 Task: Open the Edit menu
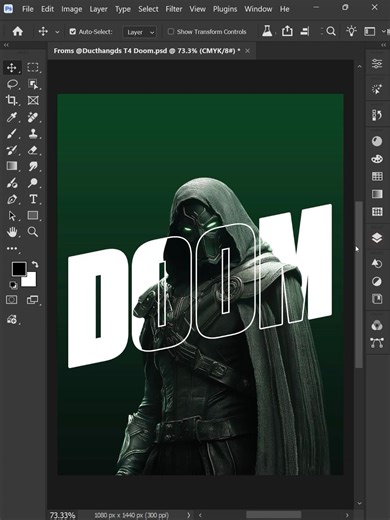47,9
